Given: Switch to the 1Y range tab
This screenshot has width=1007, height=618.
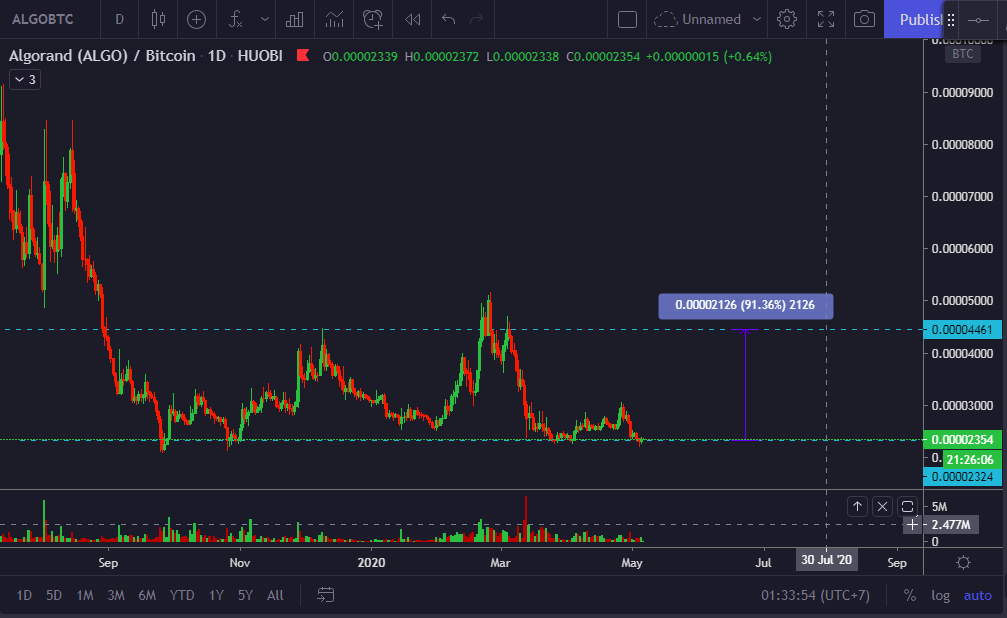Looking at the screenshot, I should tap(215, 595).
